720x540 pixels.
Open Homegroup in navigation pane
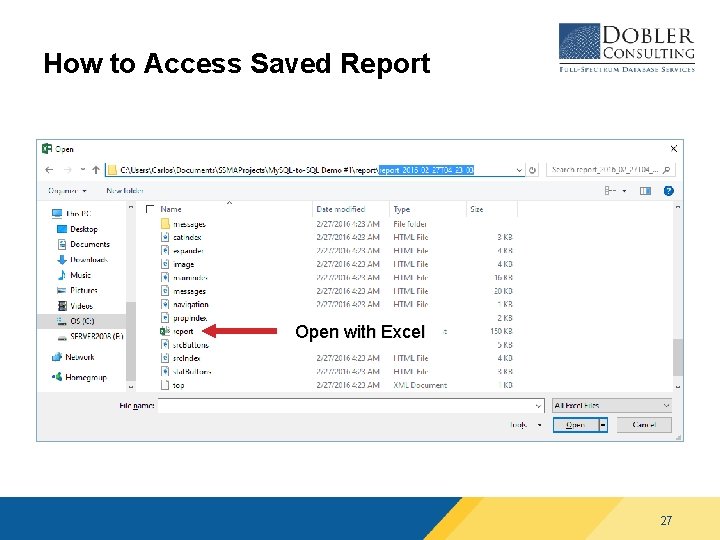coord(79,377)
